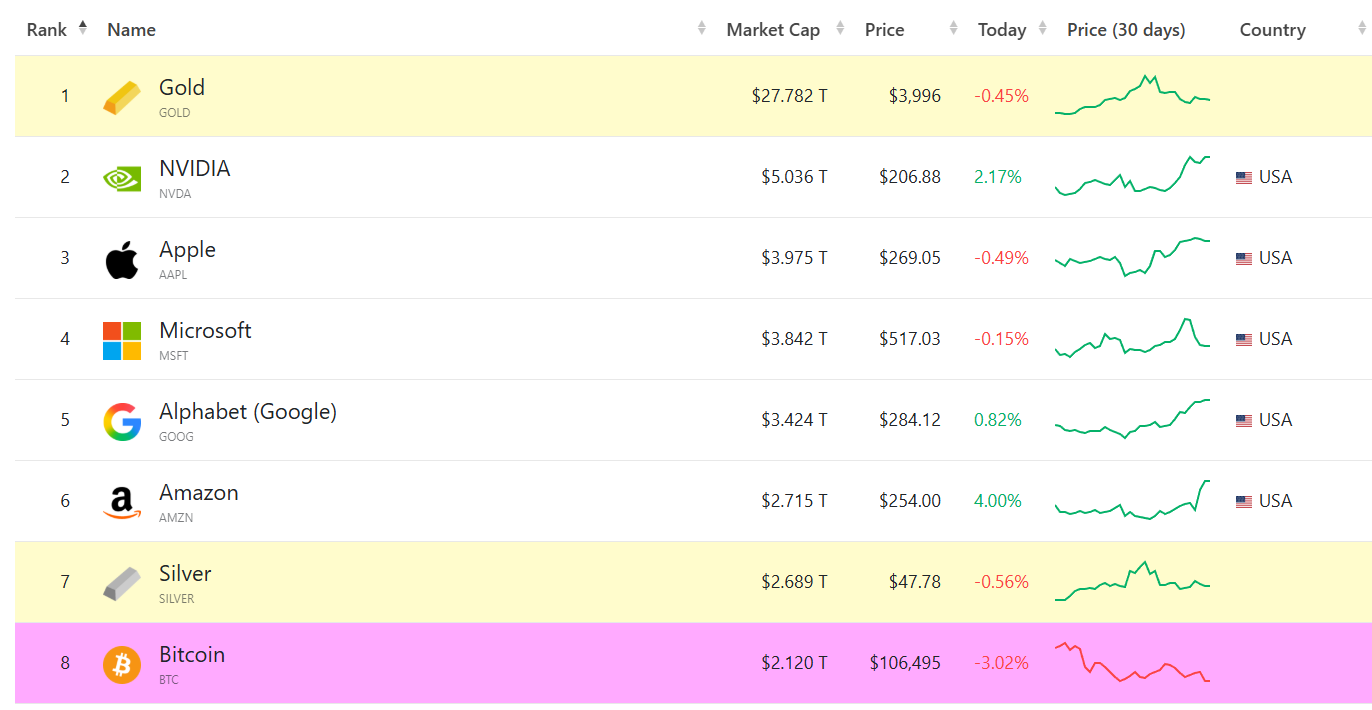This screenshot has width=1372, height=710.
Task: Click the Apple logo icon
Action: (x=122, y=259)
